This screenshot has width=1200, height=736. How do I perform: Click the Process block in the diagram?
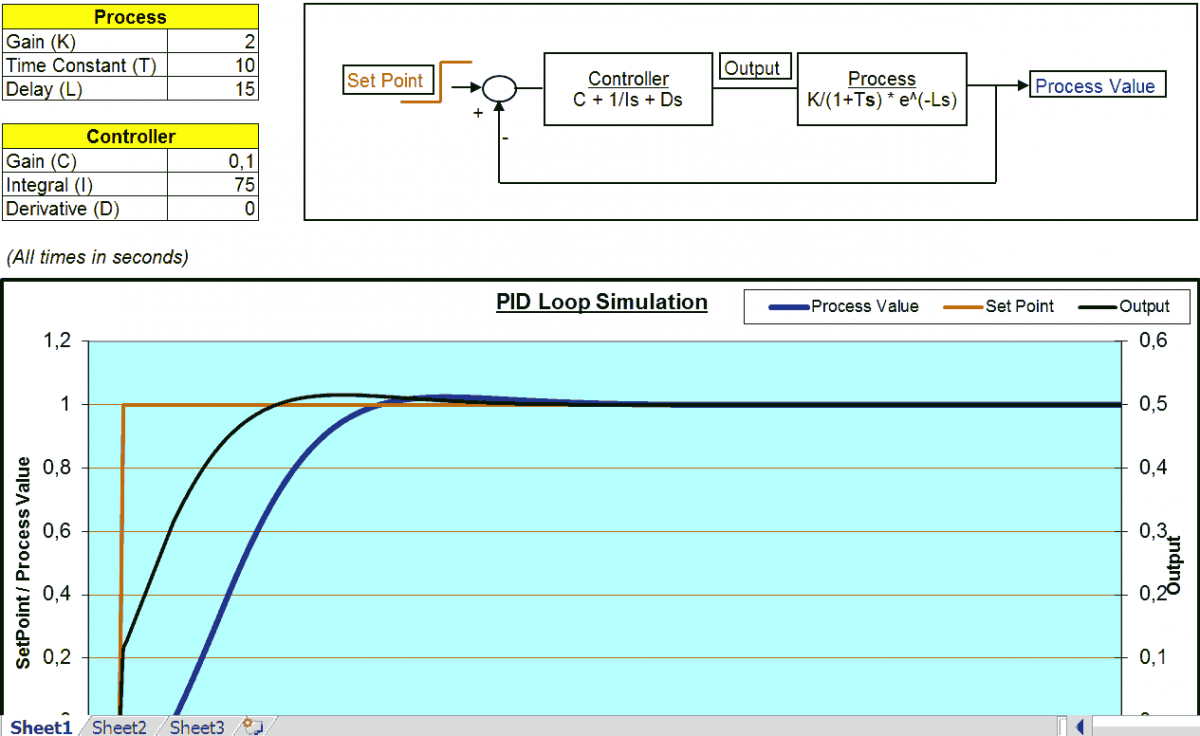pos(881,88)
